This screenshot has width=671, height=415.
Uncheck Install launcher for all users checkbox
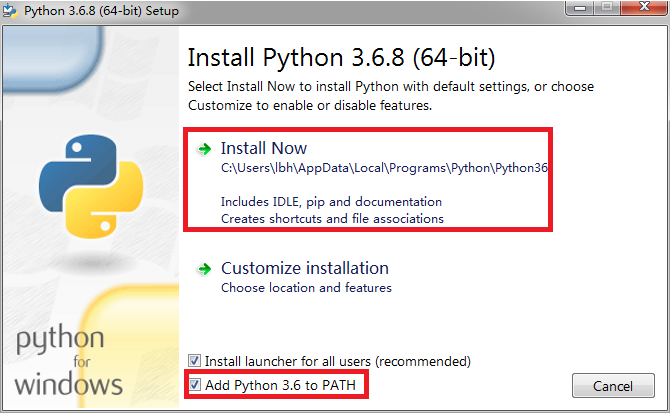coord(194,361)
